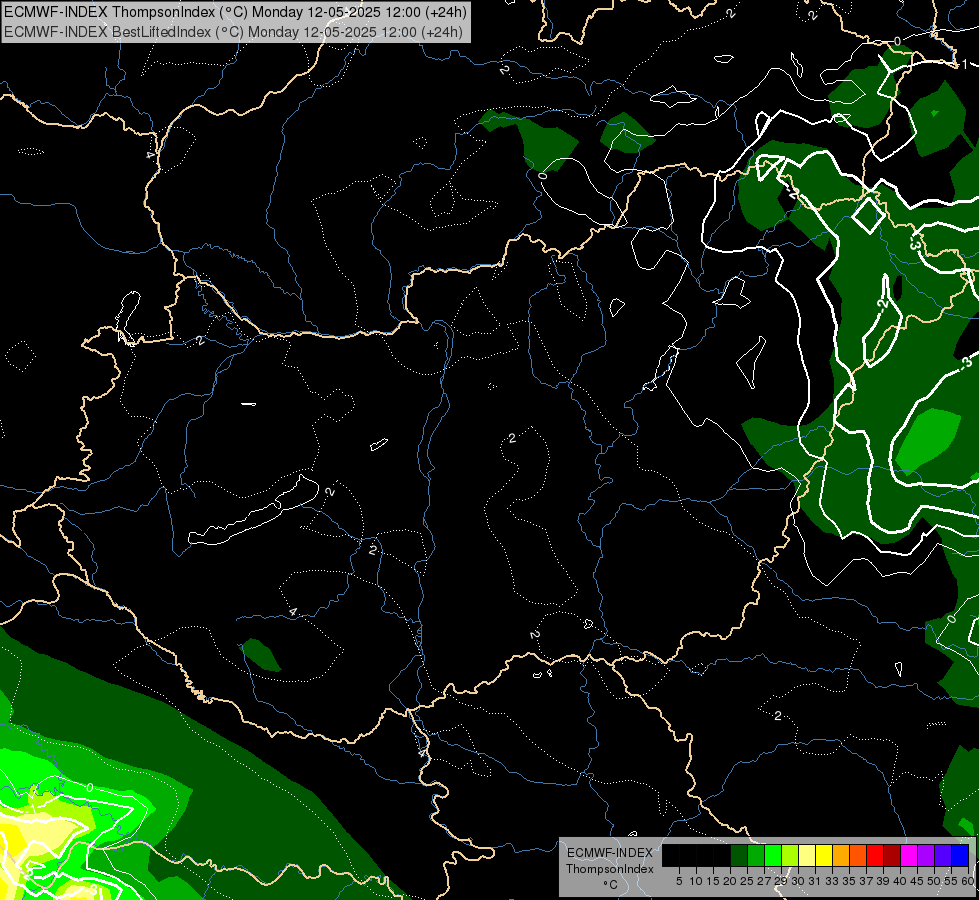Select the bright yellow 31–33 legend swatch
979x900 pixels.
(824, 855)
